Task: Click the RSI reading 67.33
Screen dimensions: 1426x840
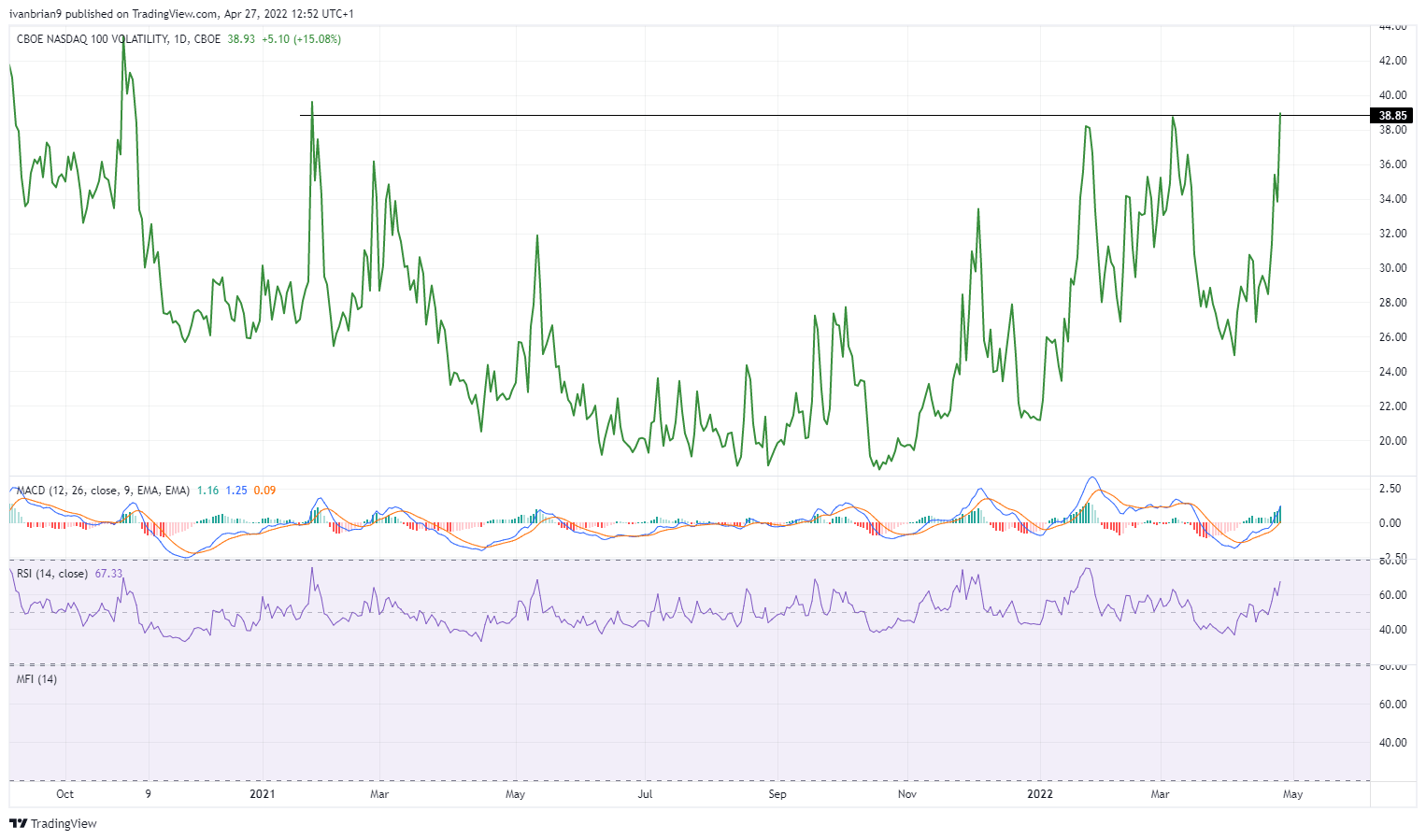Action: [x=108, y=574]
